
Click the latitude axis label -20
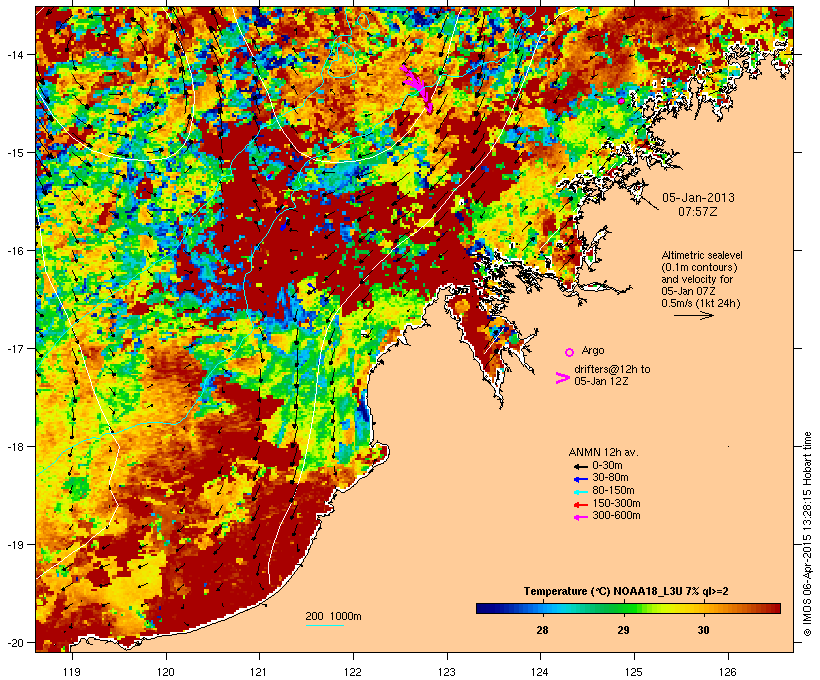(15, 642)
